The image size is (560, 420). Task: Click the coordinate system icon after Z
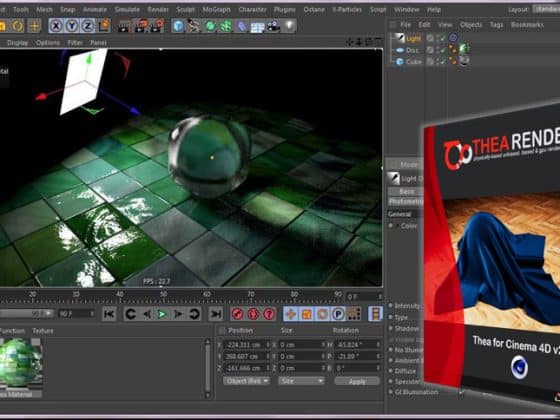tap(104, 26)
